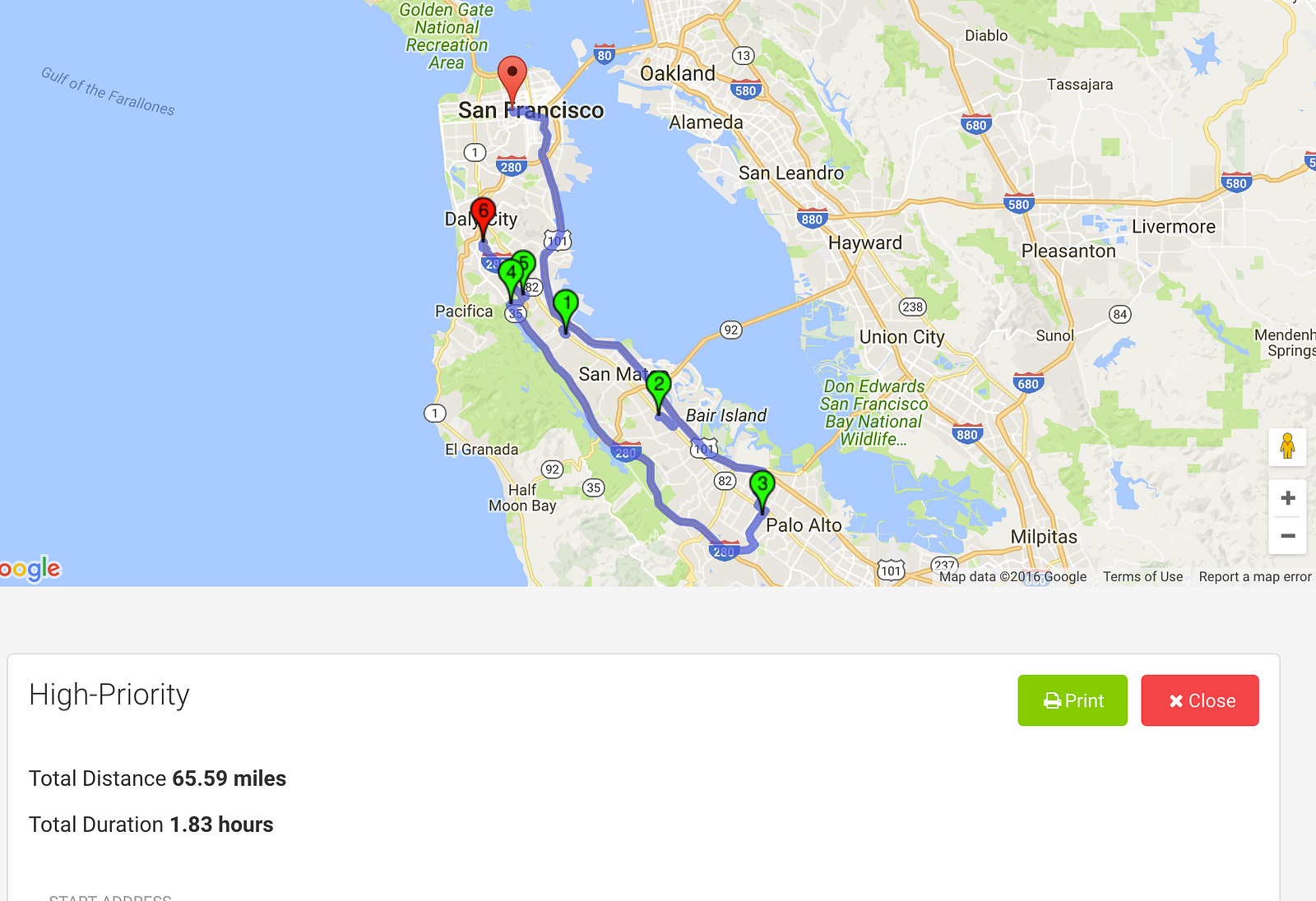Open the Terms of Use link
This screenshot has height=901, width=1316.
(1142, 577)
